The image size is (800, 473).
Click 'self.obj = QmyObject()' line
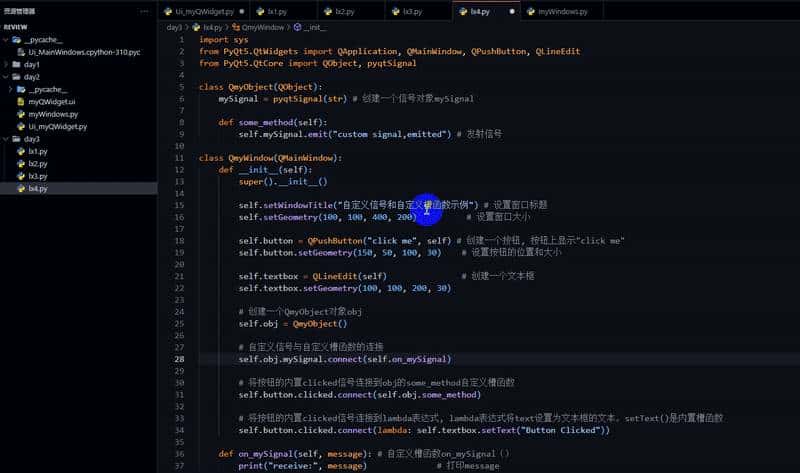(x=292, y=324)
